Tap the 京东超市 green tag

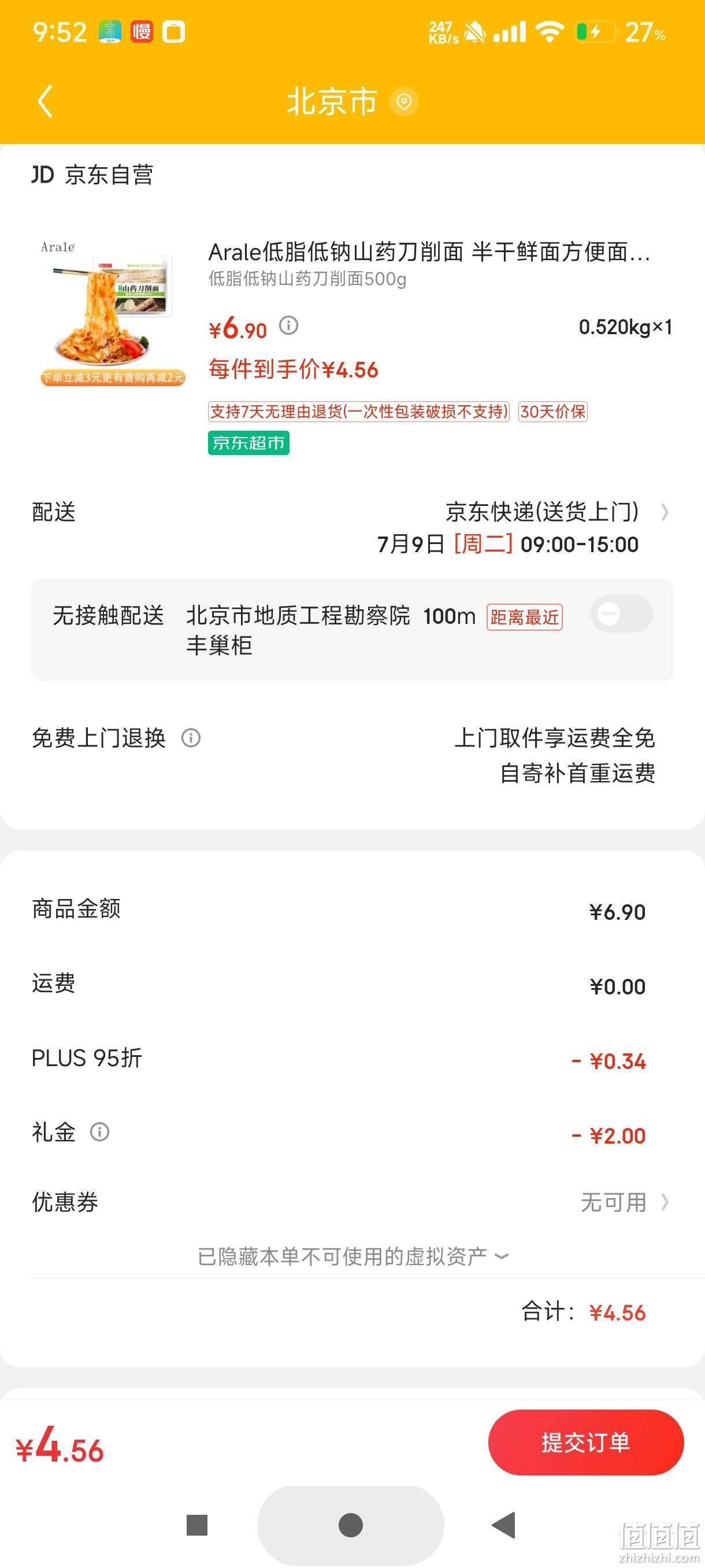(x=248, y=443)
